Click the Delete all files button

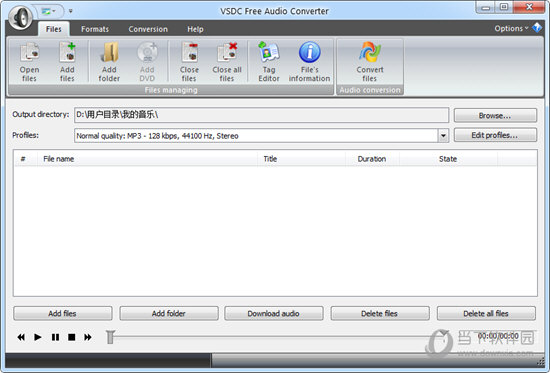click(486, 313)
